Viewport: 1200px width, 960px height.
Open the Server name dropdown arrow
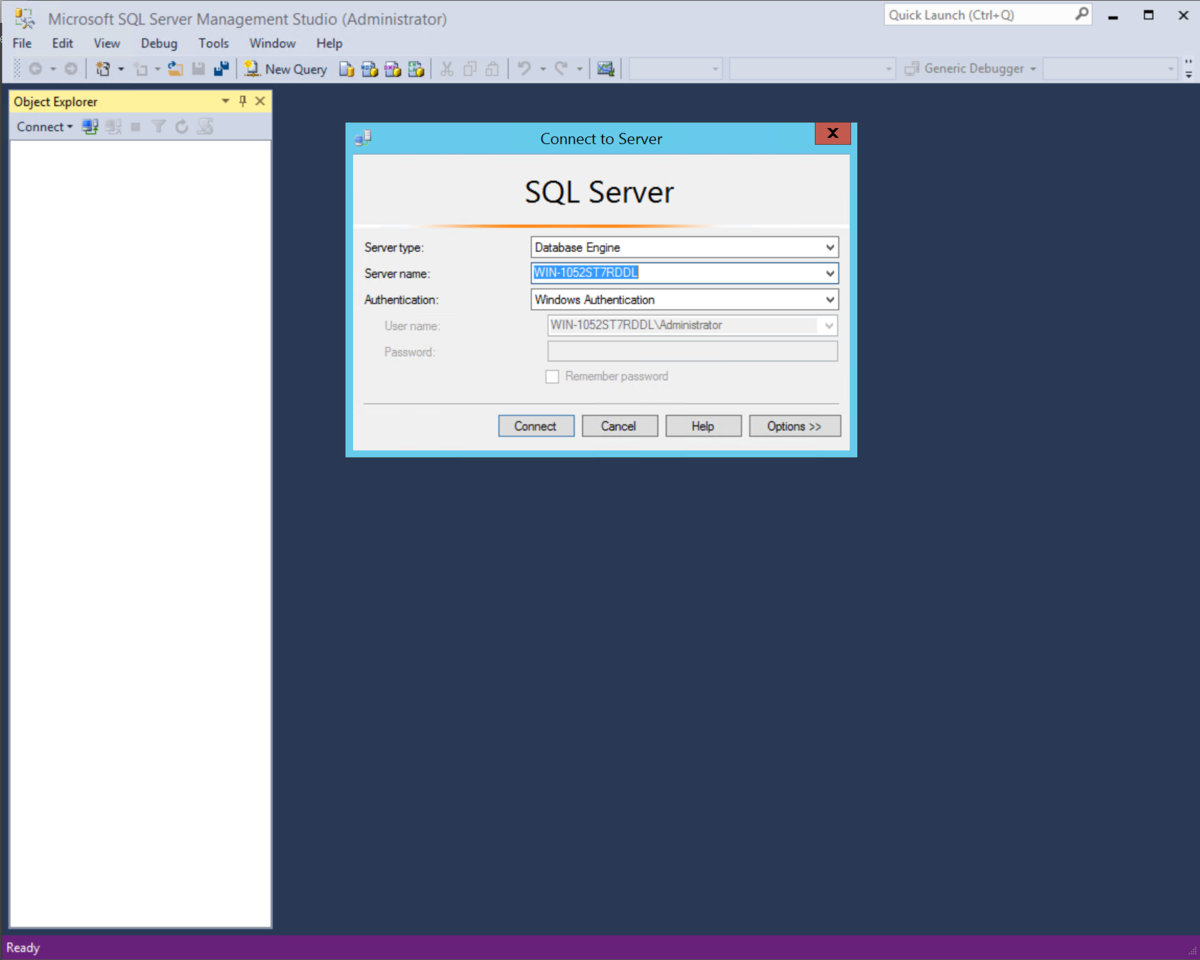[830, 273]
